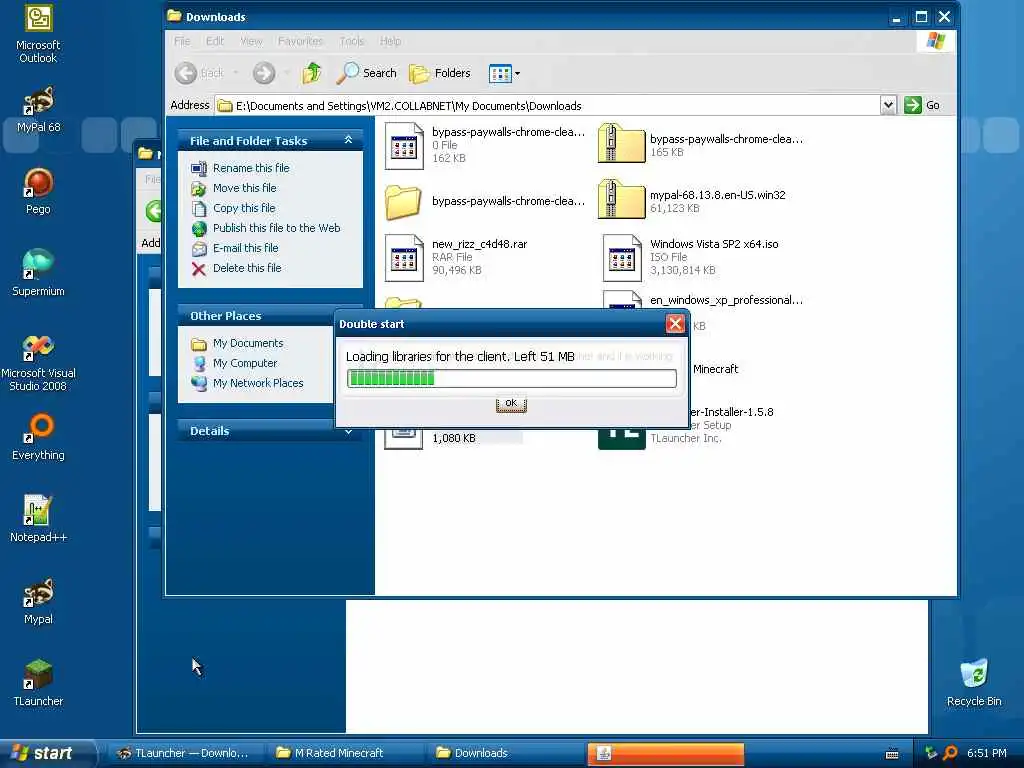Click Publish this file to the Web
Image resolution: width=1024 pixels, height=768 pixels.
[276, 228]
